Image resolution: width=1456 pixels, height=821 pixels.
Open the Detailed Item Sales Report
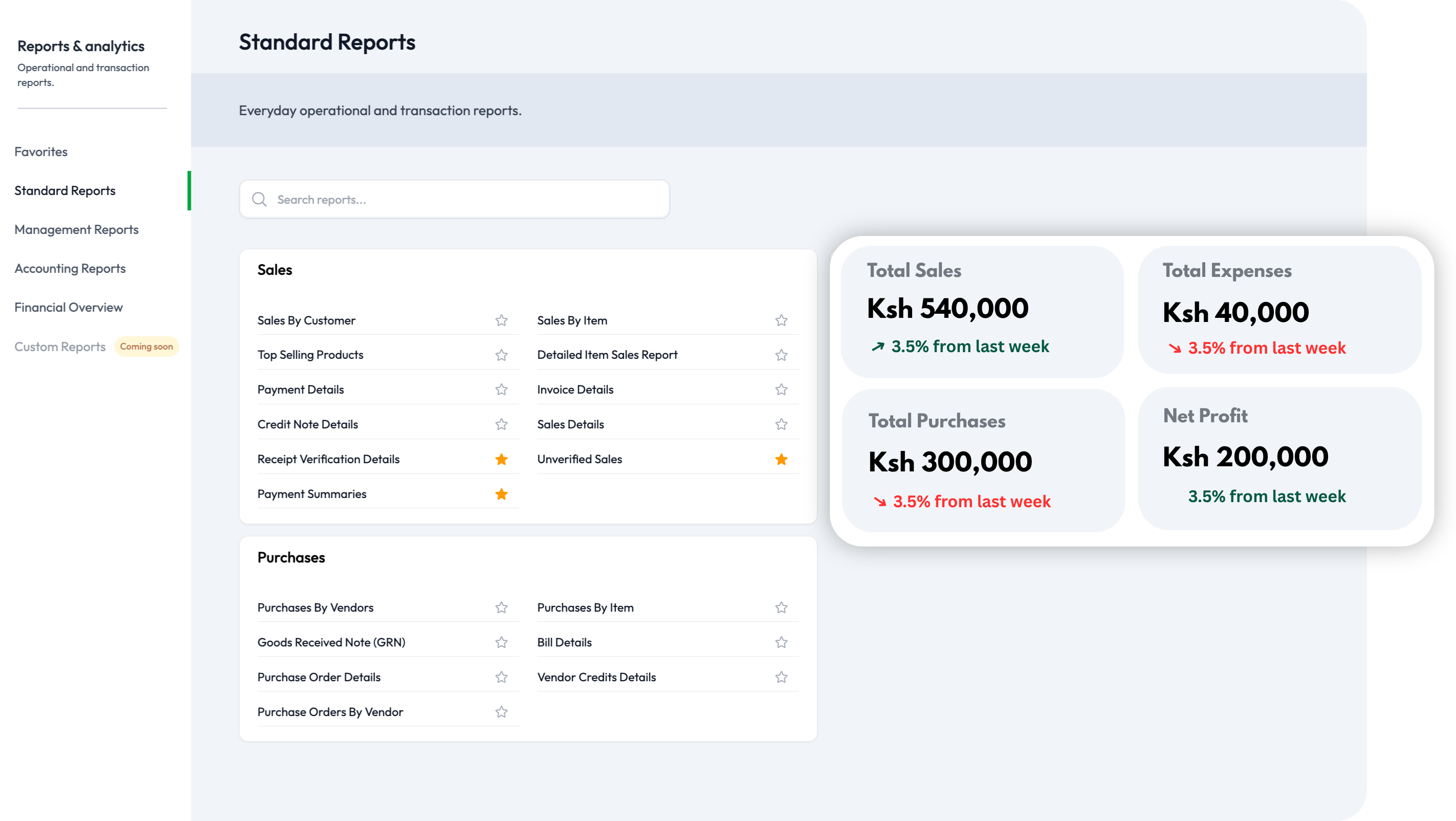[607, 355]
